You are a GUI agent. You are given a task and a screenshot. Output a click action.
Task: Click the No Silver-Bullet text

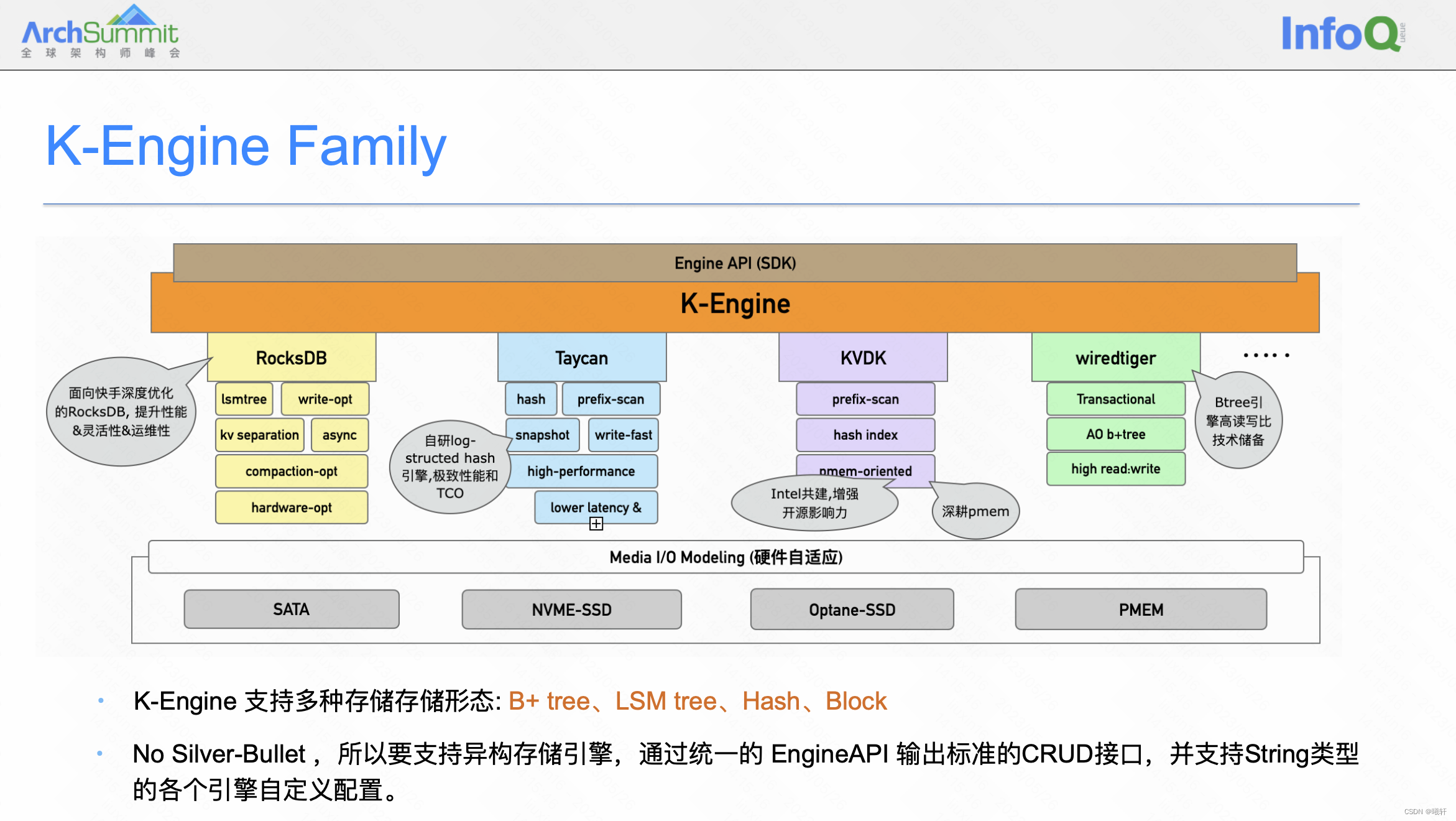(x=219, y=754)
